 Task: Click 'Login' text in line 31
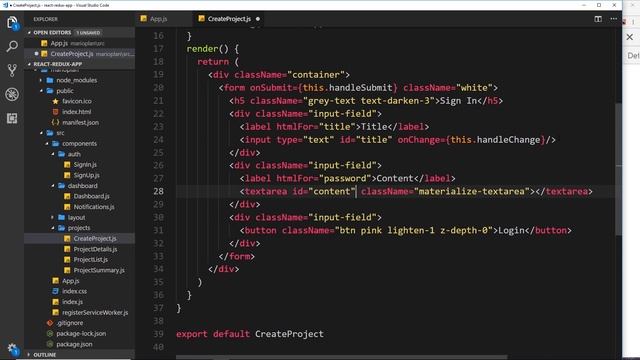(511, 231)
